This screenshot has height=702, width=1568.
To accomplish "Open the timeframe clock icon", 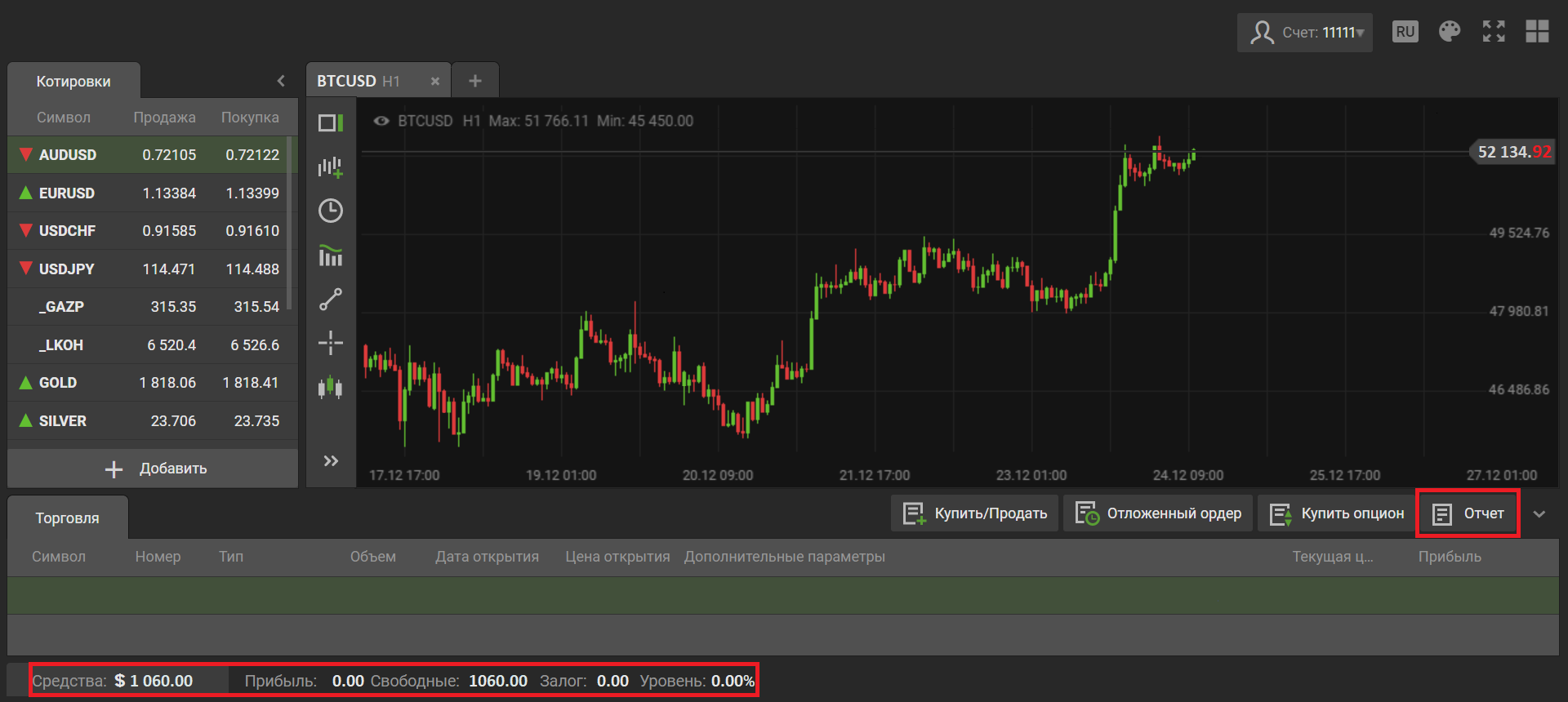I will [331, 211].
